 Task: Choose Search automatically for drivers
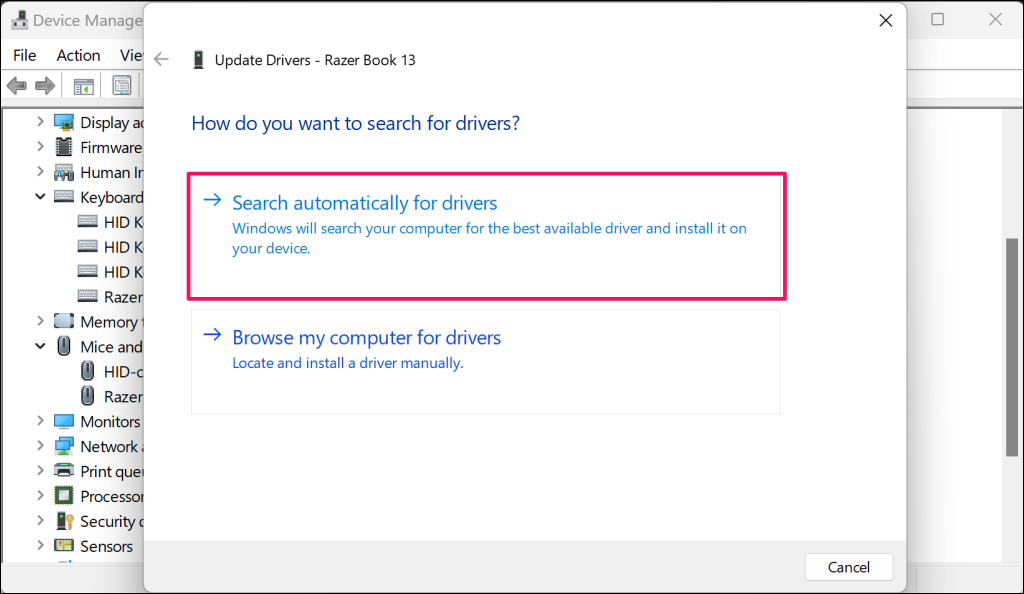486,236
